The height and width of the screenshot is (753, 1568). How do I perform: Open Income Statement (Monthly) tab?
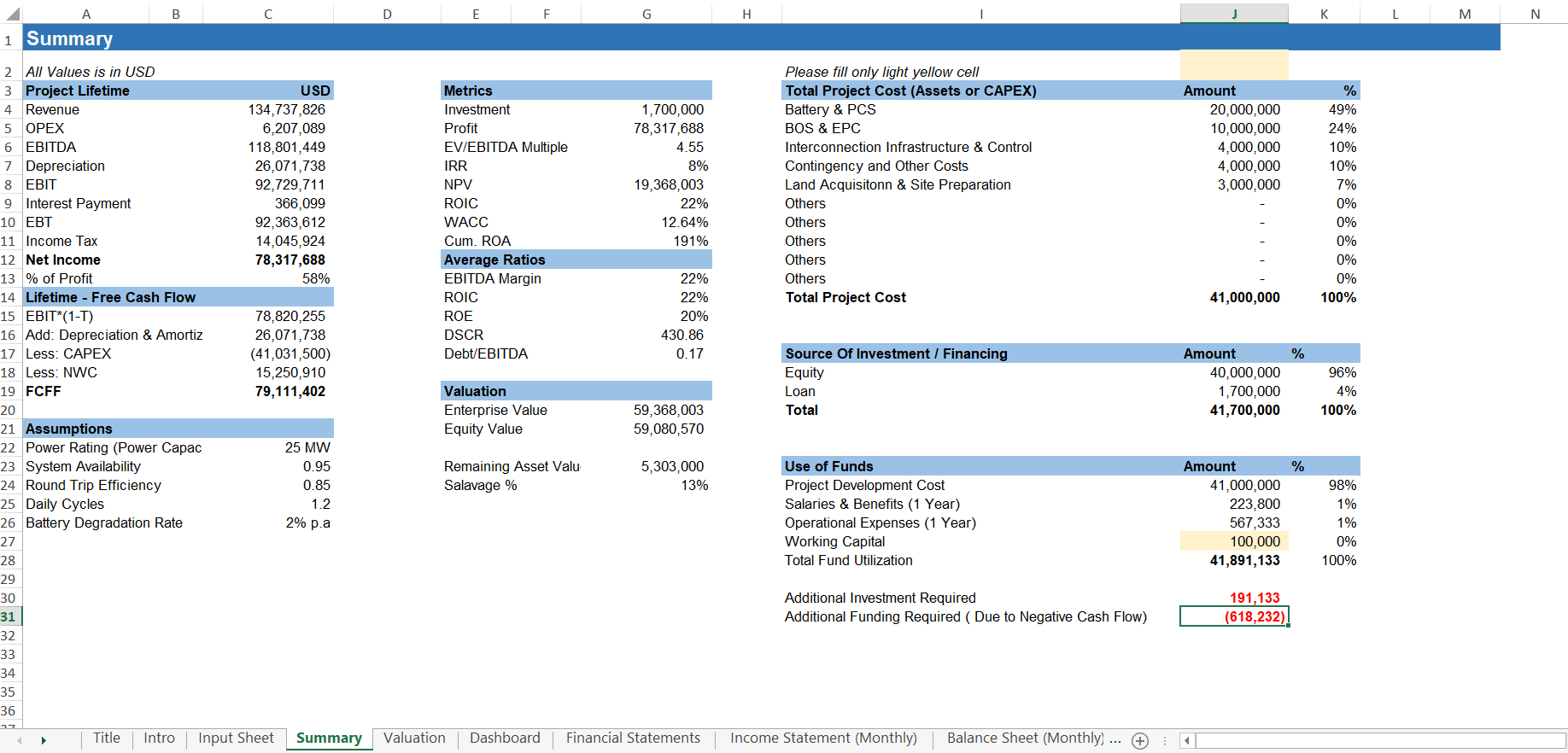pyautogui.click(x=823, y=738)
